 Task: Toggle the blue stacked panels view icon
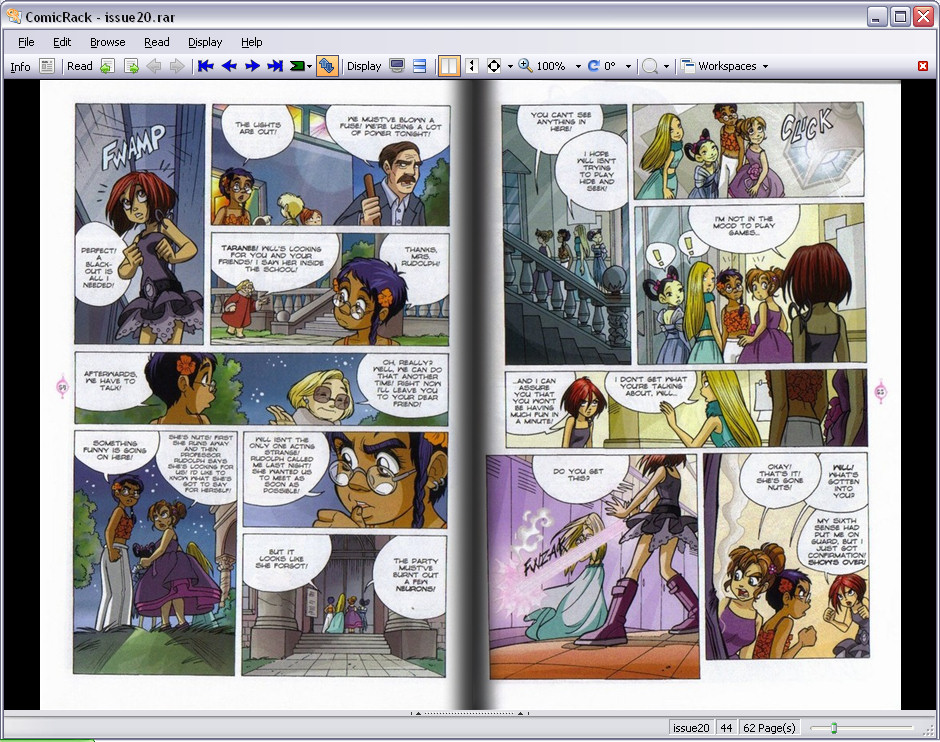pyautogui.click(x=420, y=66)
